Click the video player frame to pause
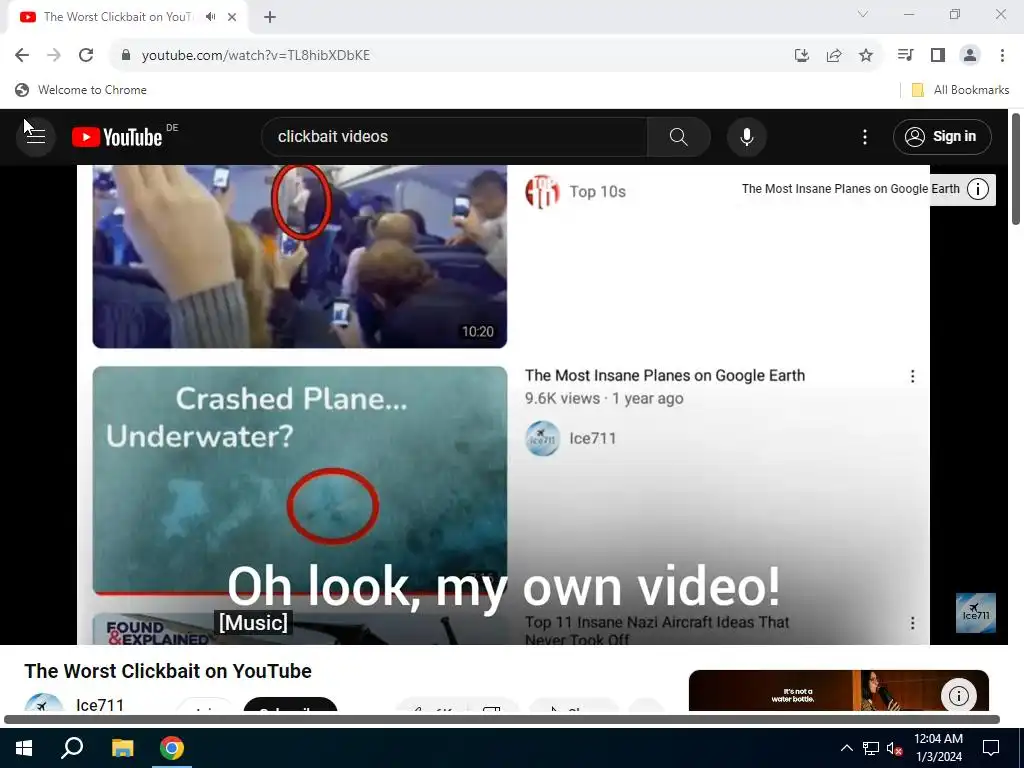Viewport: 1024px width, 768px height. [x=503, y=405]
